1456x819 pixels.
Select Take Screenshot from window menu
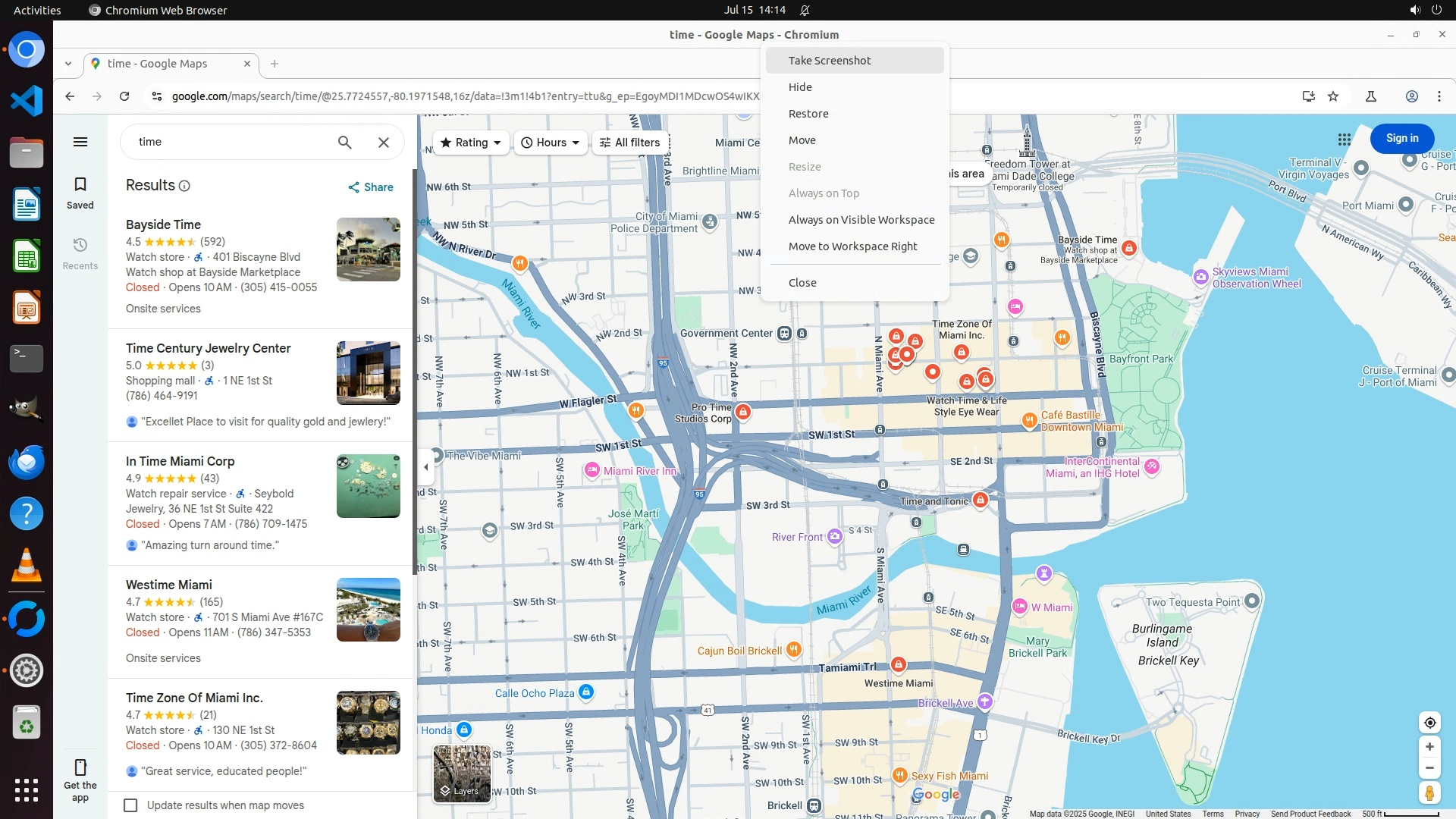click(x=829, y=61)
